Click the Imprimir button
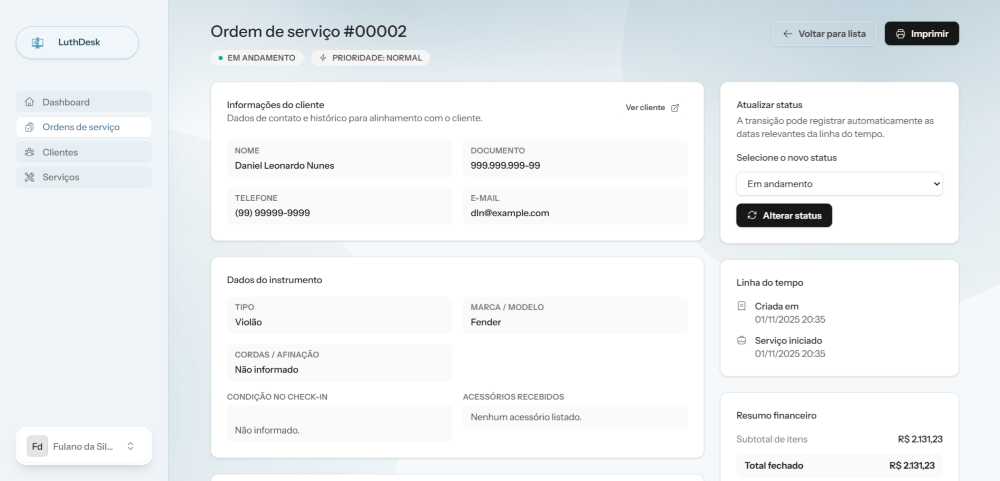 pos(922,34)
